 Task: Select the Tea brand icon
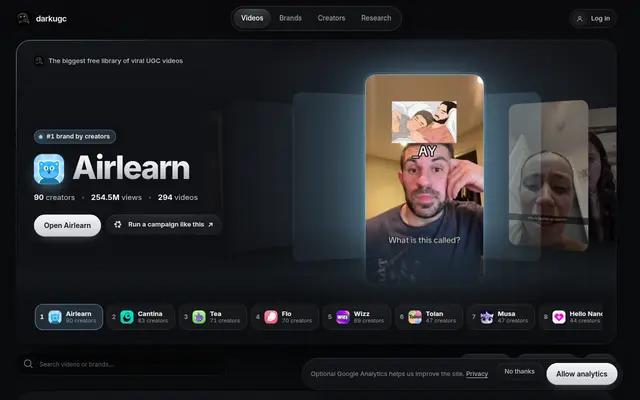pos(199,317)
